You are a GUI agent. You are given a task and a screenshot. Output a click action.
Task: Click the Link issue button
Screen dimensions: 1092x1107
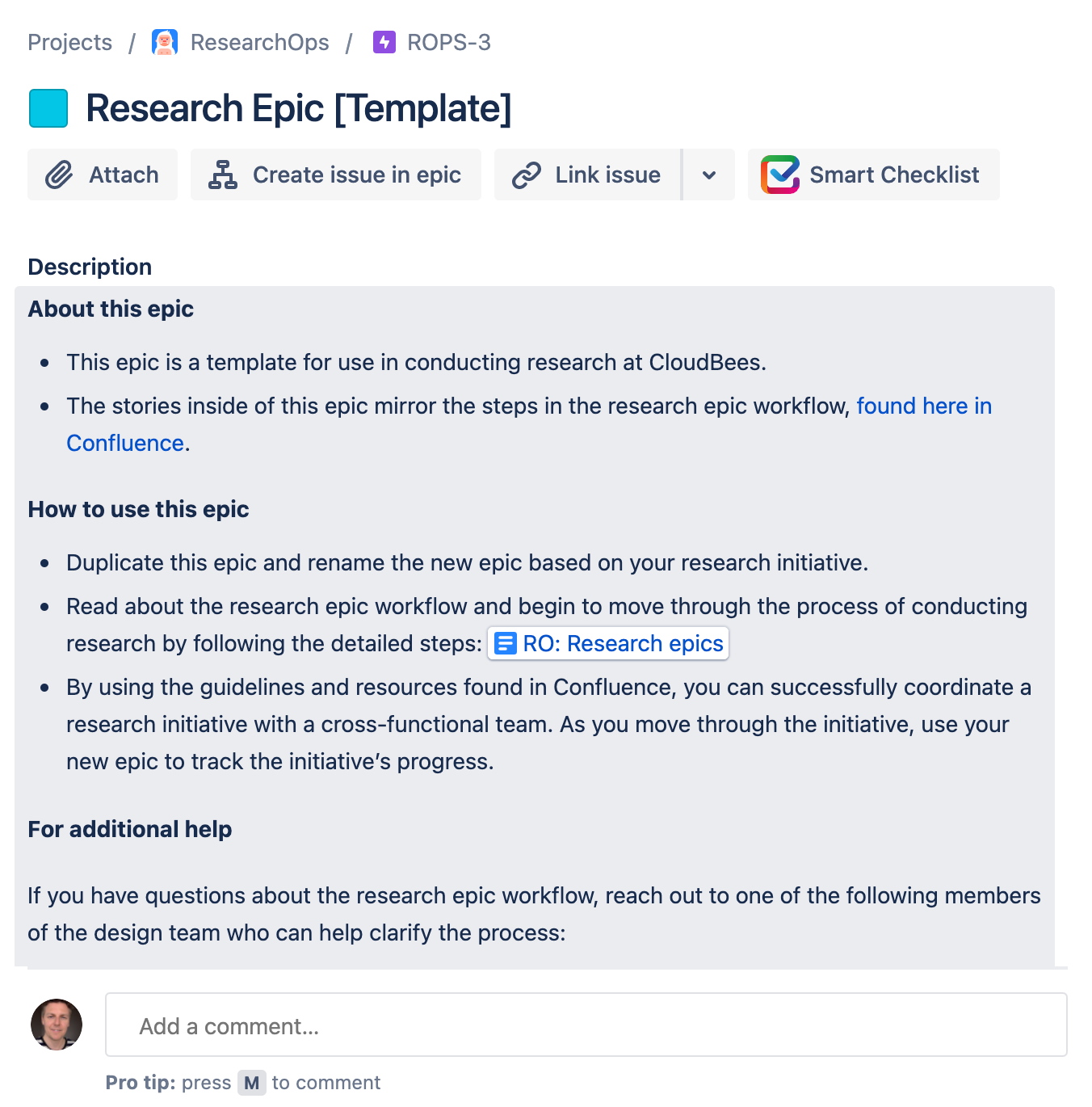pyautogui.click(x=588, y=175)
